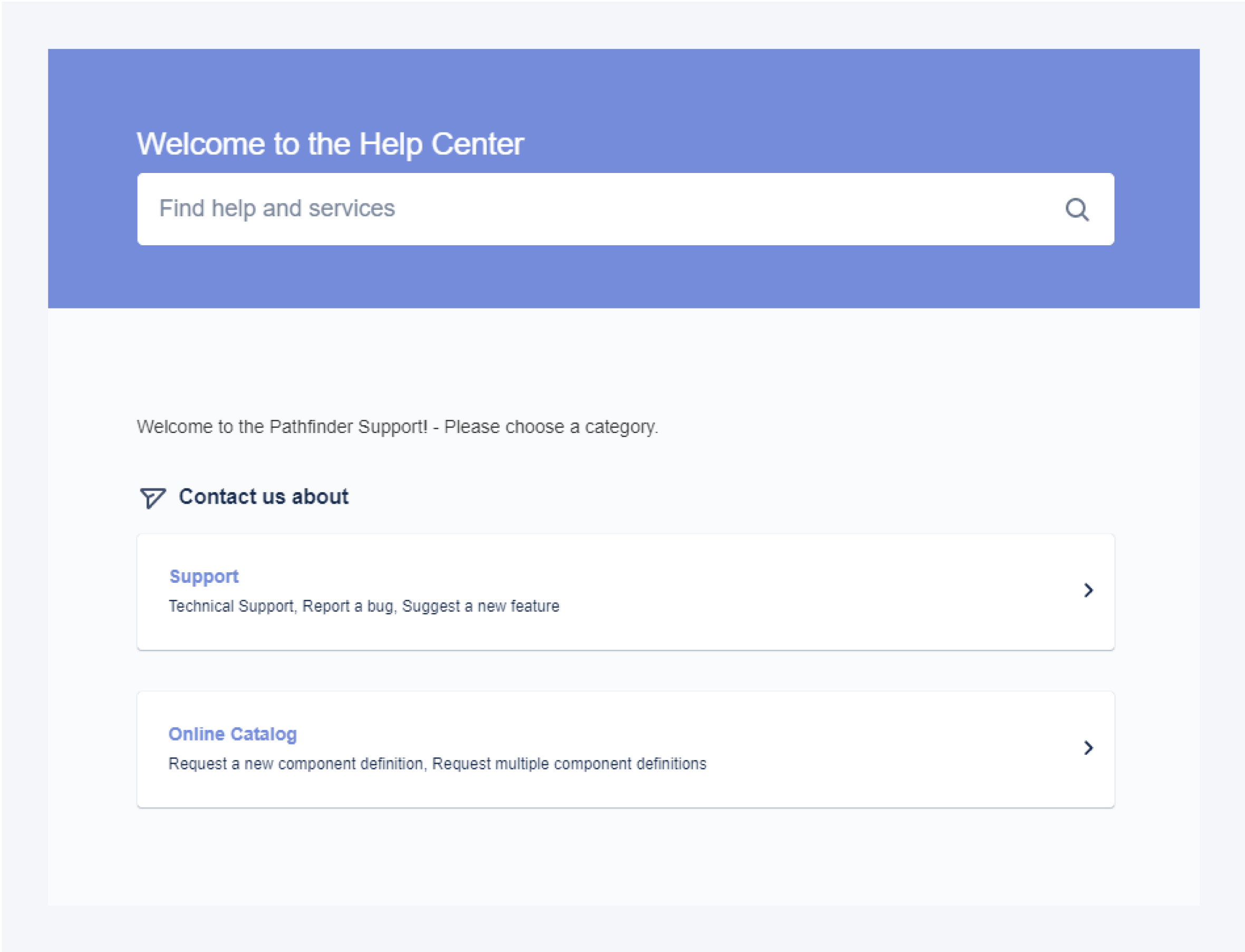This screenshot has height=952, width=1245.
Task: Click the Welcome to the Help Center title
Action: (x=330, y=144)
